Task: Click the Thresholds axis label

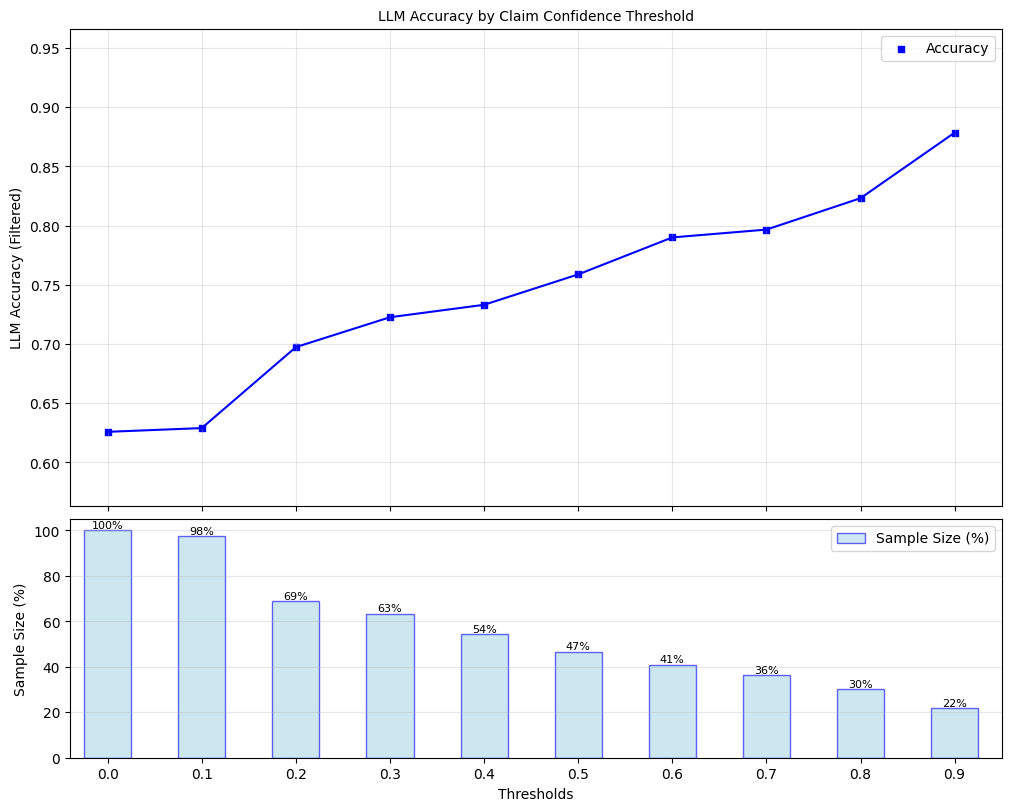Action: coord(535,793)
